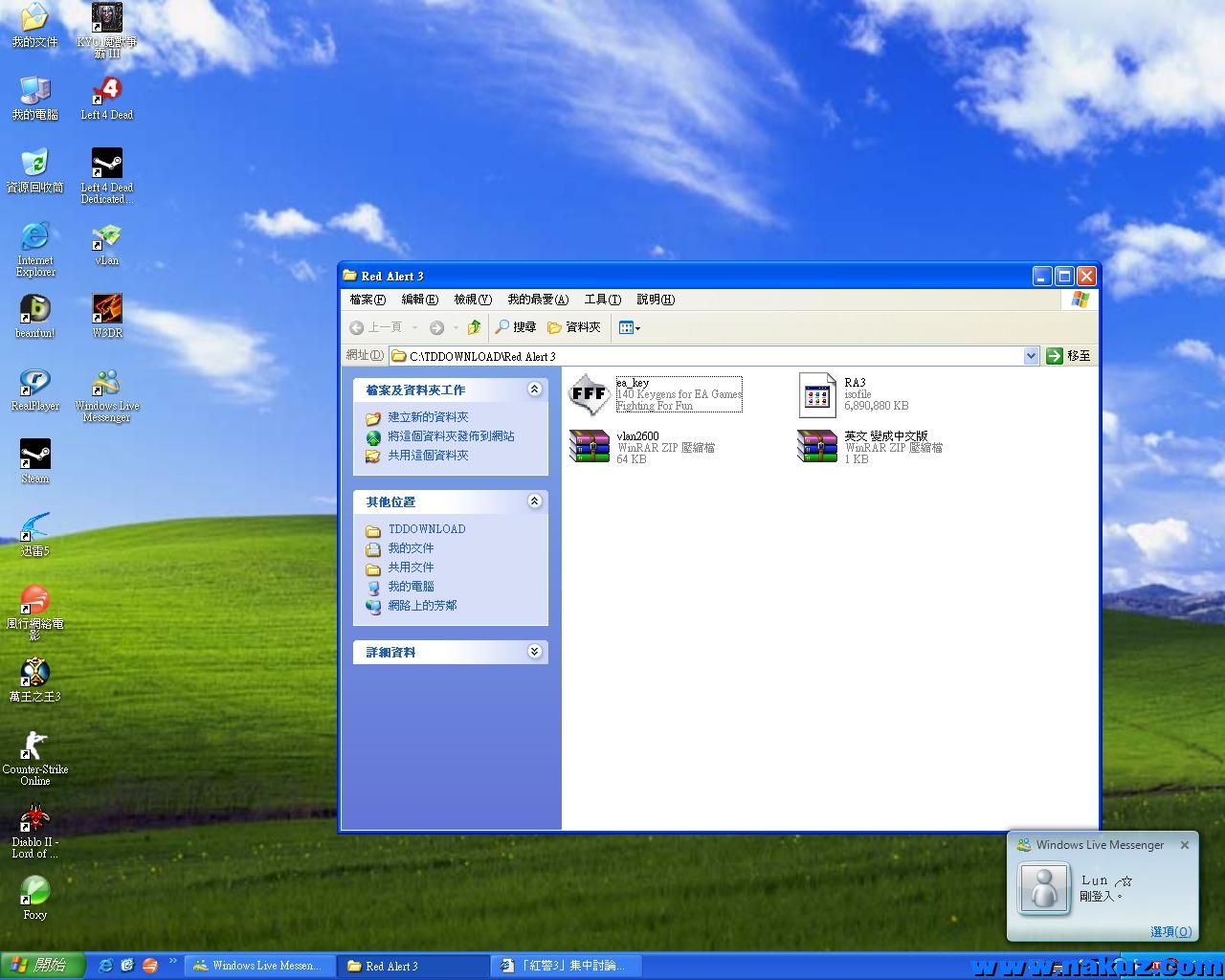Collapse the 檔案及資料夾工作 panel
The image size is (1225, 980).
tap(534, 390)
